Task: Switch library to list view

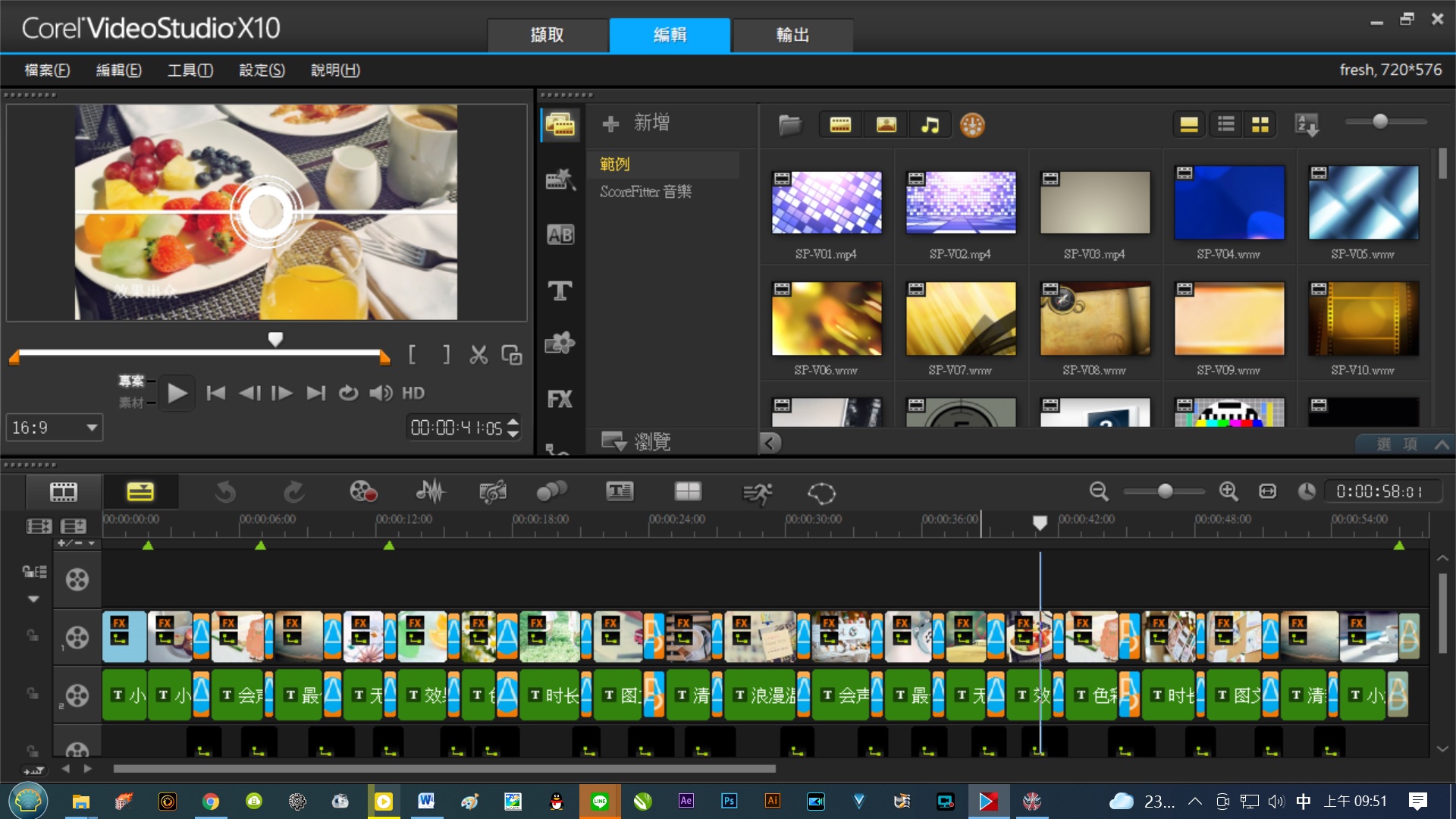Action: 1225,125
